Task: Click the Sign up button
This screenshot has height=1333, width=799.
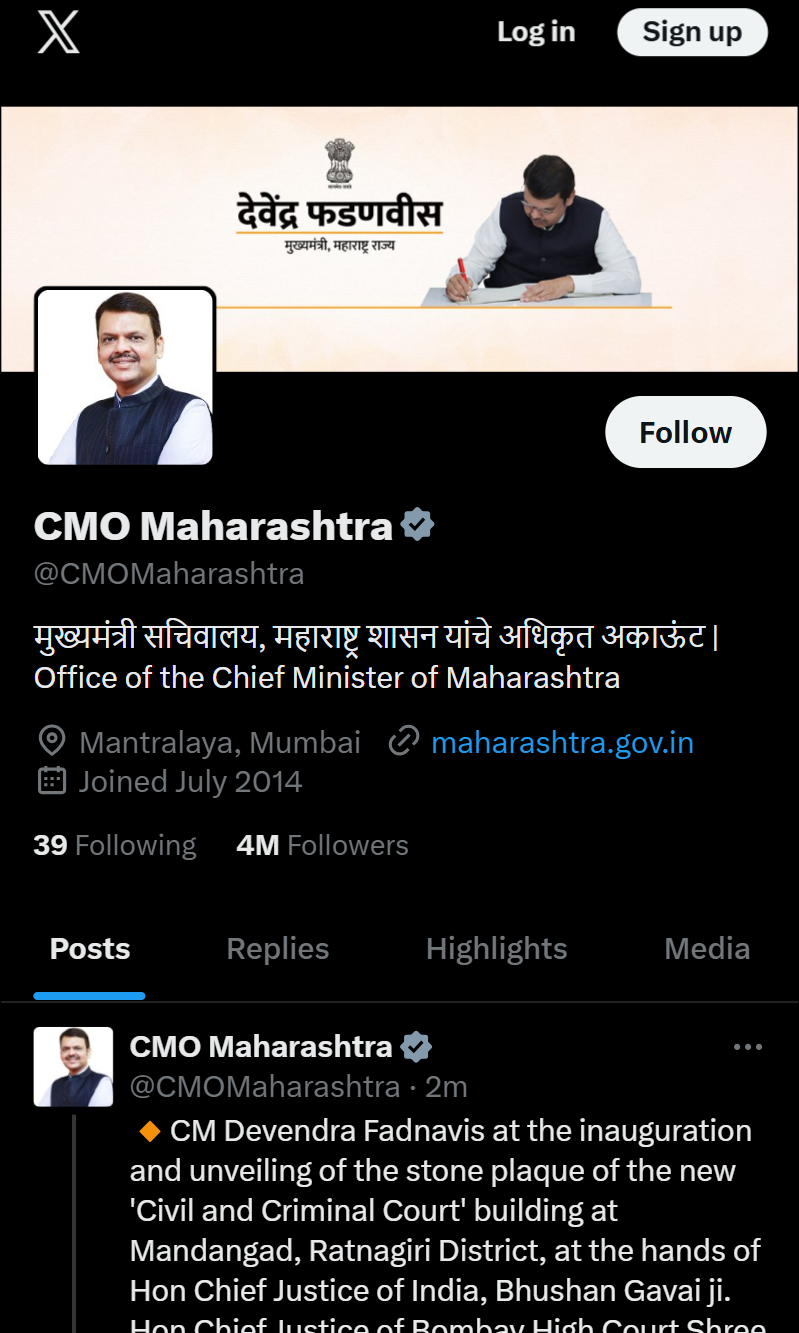Action: click(692, 32)
